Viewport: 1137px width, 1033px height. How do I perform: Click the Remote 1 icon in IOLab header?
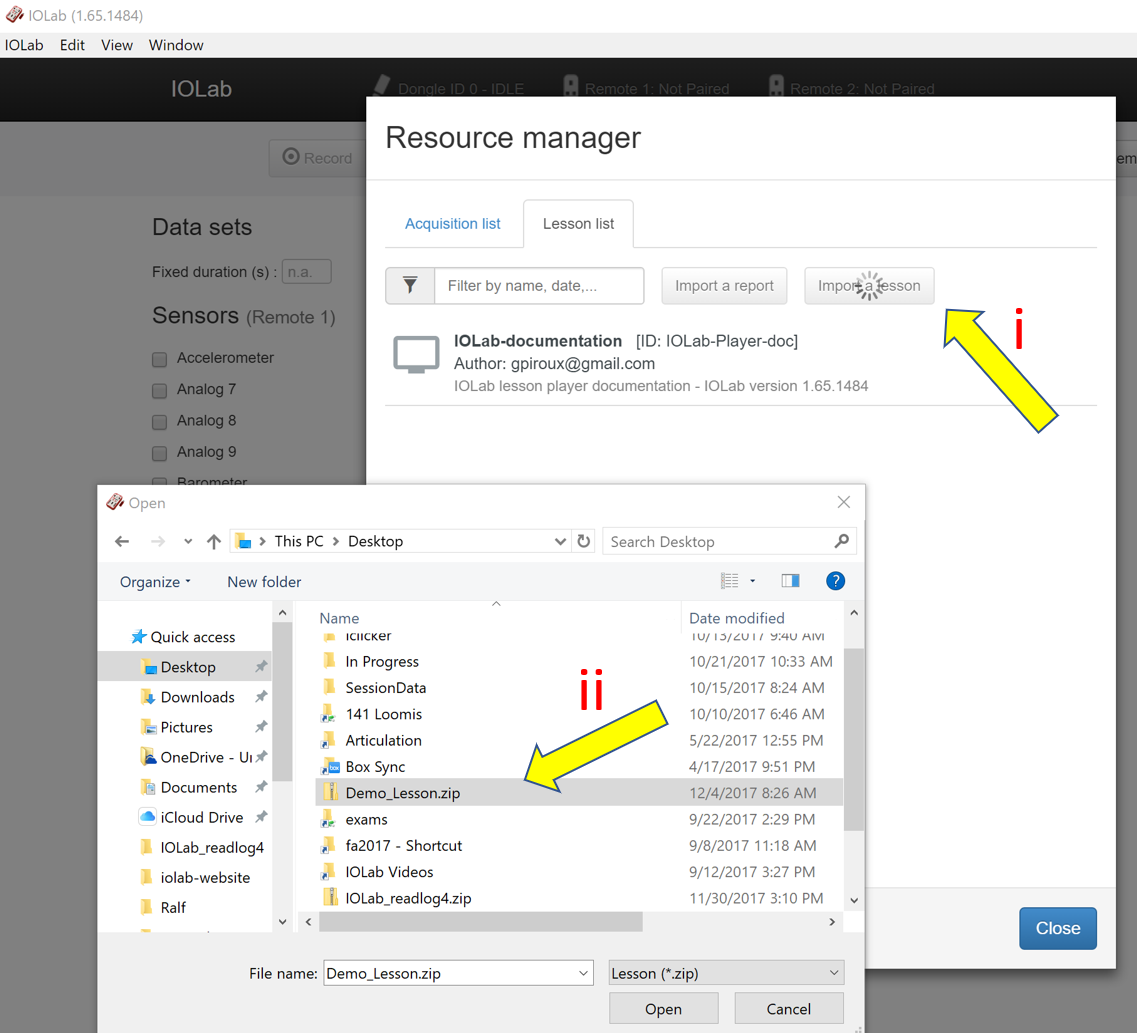571,86
